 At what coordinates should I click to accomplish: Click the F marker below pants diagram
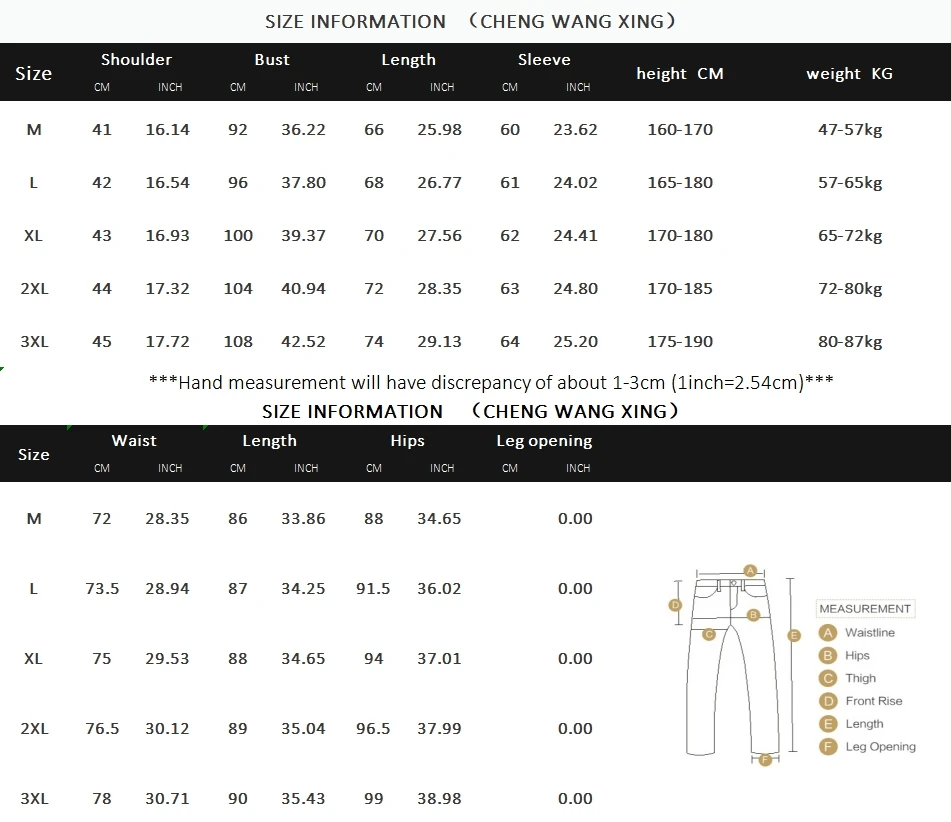click(765, 760)
